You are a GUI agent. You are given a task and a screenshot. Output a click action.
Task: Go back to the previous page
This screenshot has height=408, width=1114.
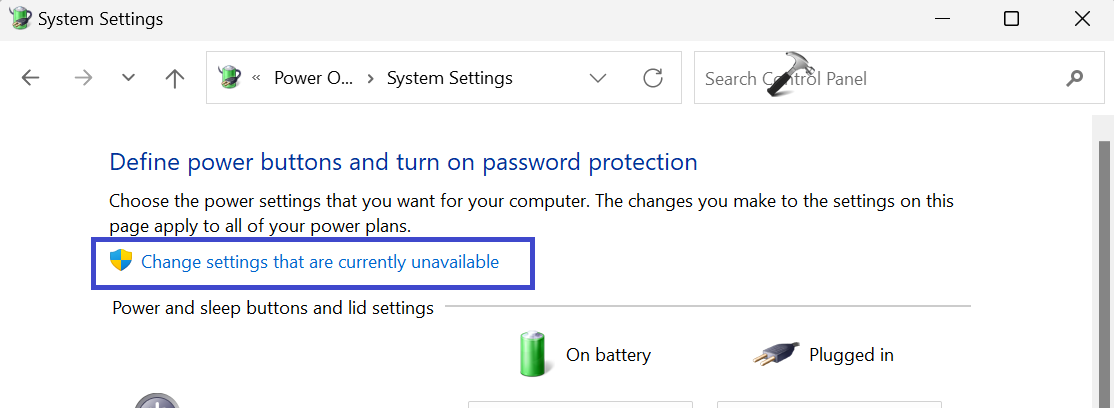pyautogui.click(x=31, y=78)
